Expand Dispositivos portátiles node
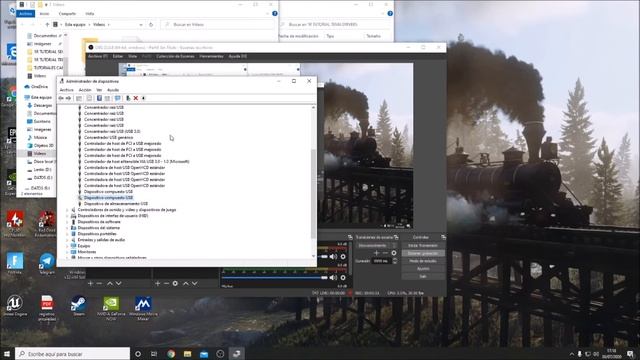The height and width of the screenshot is (360, 640). click(x=67, y=234)
